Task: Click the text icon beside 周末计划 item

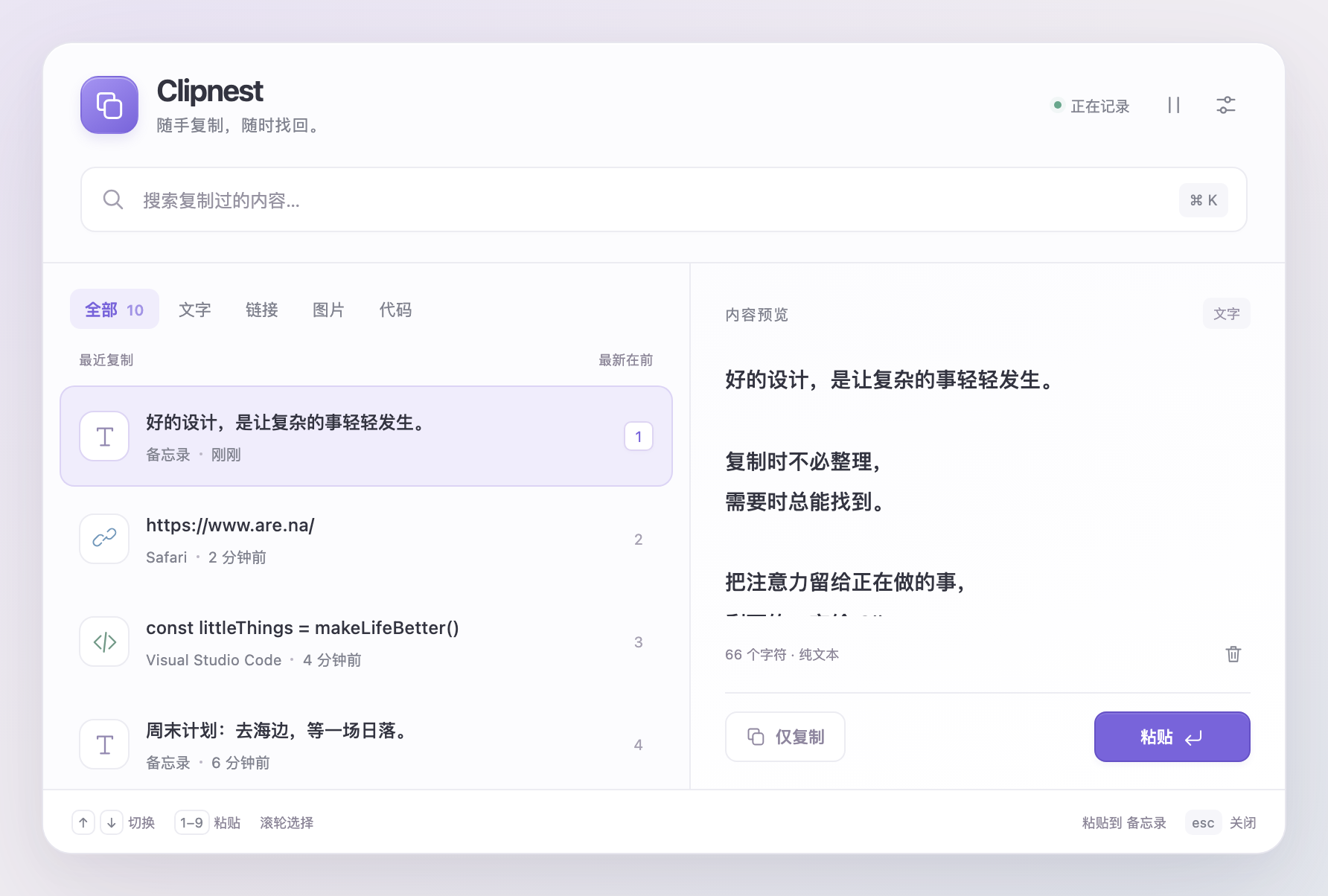Action: click(105, 744)
